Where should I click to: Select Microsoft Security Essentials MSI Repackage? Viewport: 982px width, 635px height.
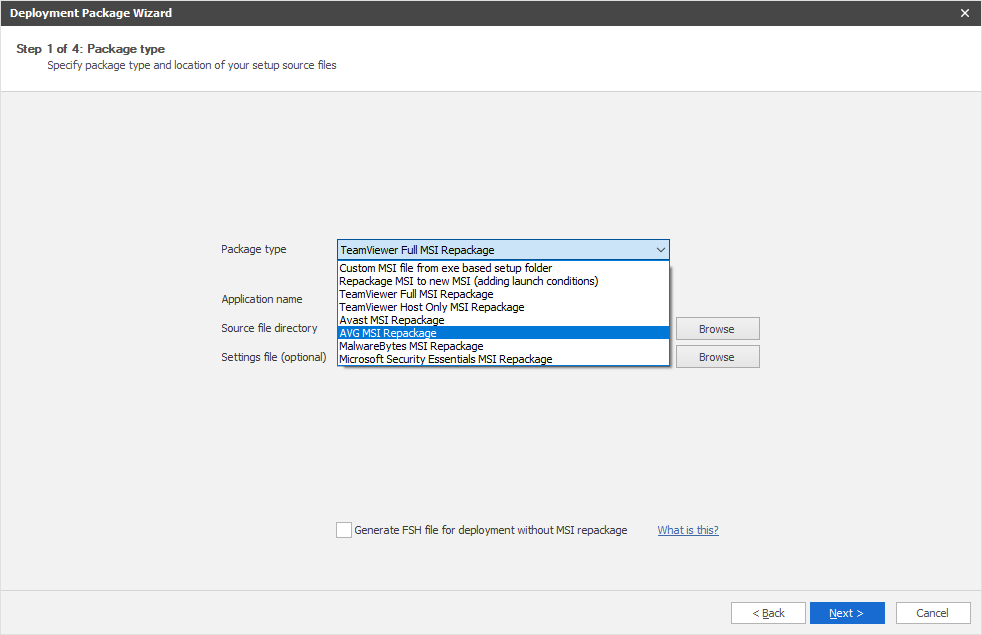[503, 359]
